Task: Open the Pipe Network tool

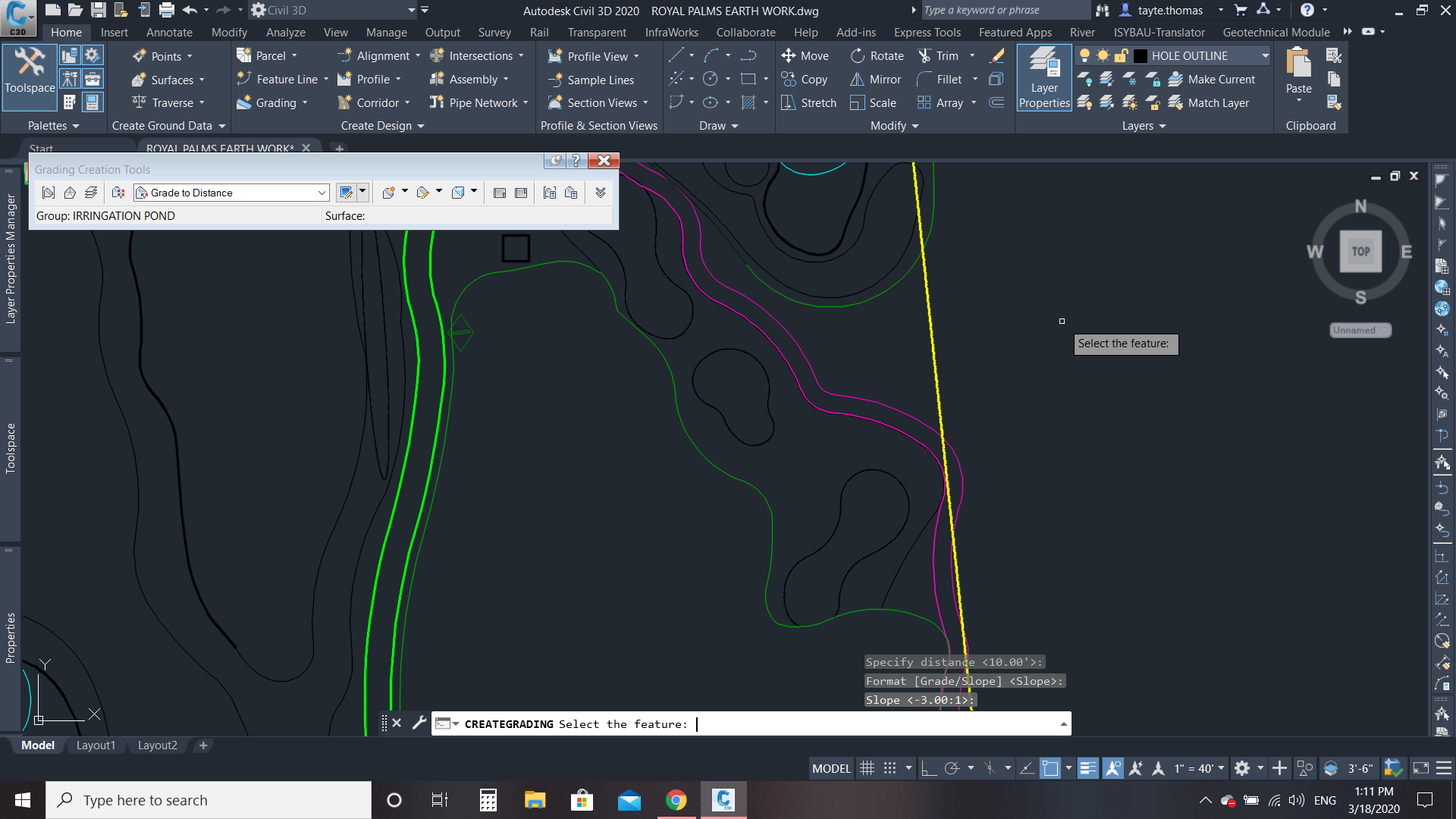Action: [x=479, y=102]
